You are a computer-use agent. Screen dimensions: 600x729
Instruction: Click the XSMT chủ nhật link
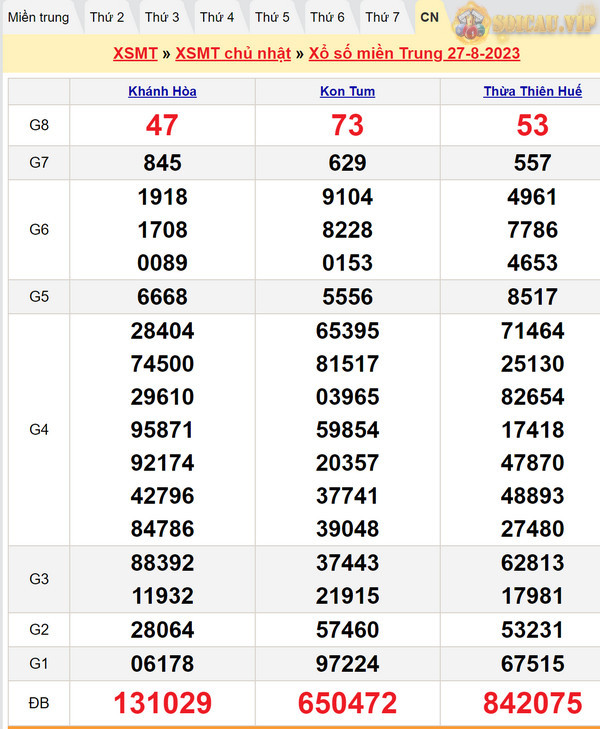tap(233, 54)
